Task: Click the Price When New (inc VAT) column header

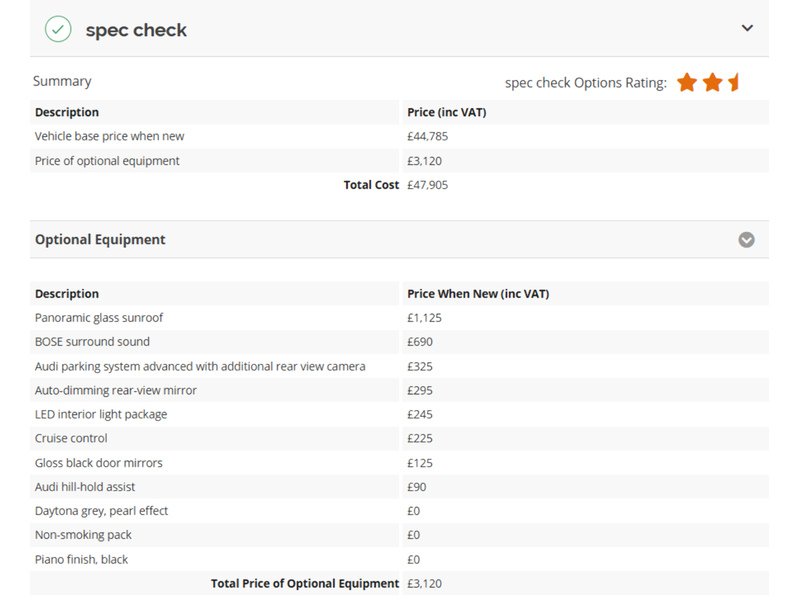Action: coord(478,294)
